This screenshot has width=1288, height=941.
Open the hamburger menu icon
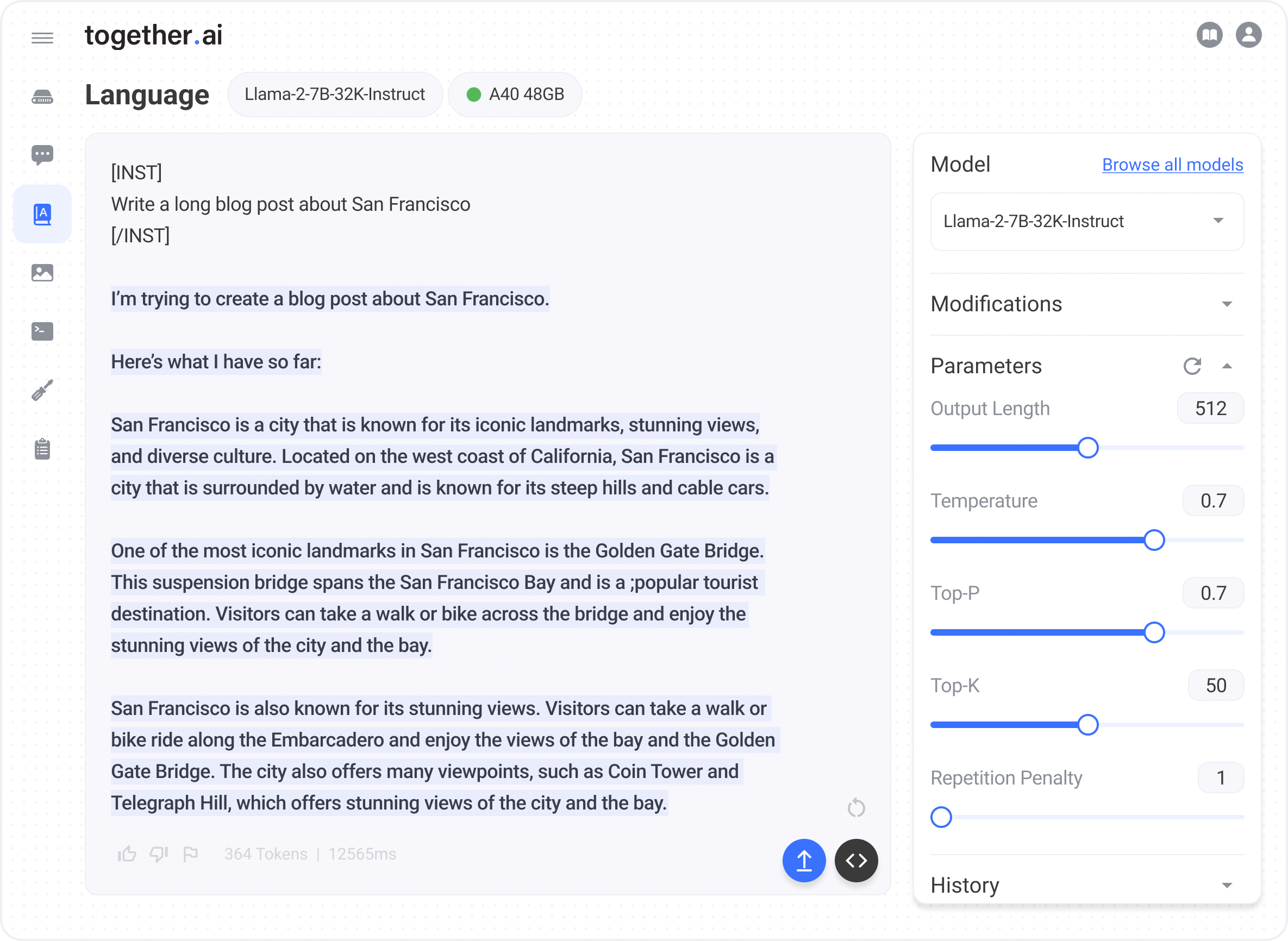point(42,37)
